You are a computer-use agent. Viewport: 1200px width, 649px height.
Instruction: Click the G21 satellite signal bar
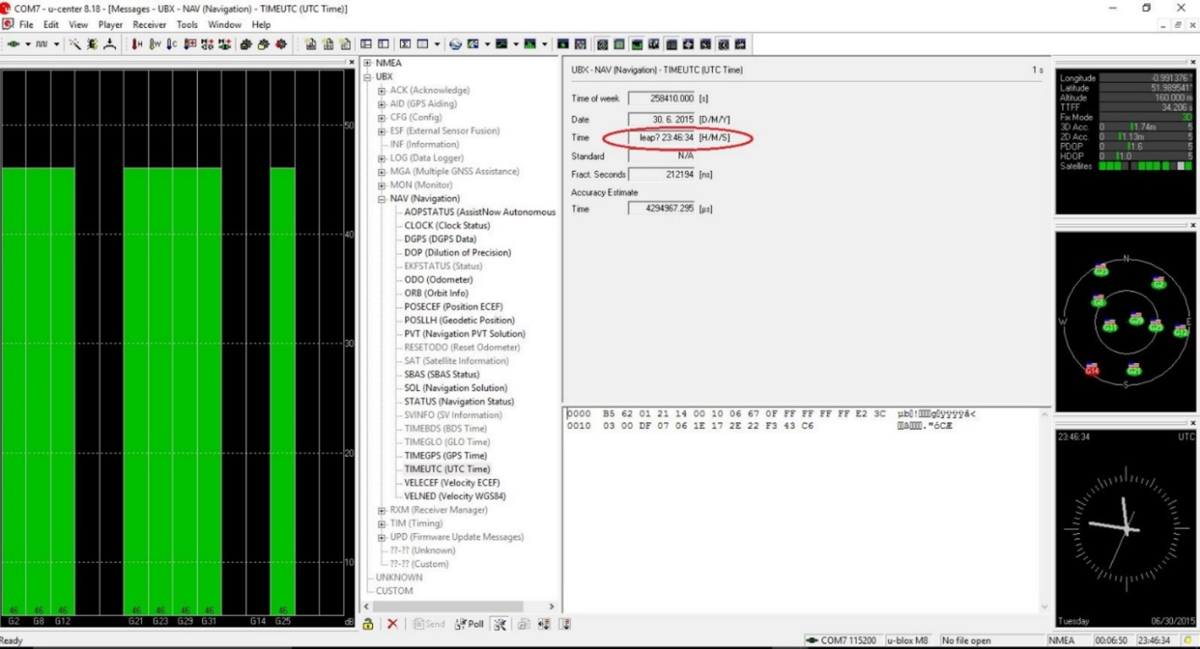(x=136, y=390)
